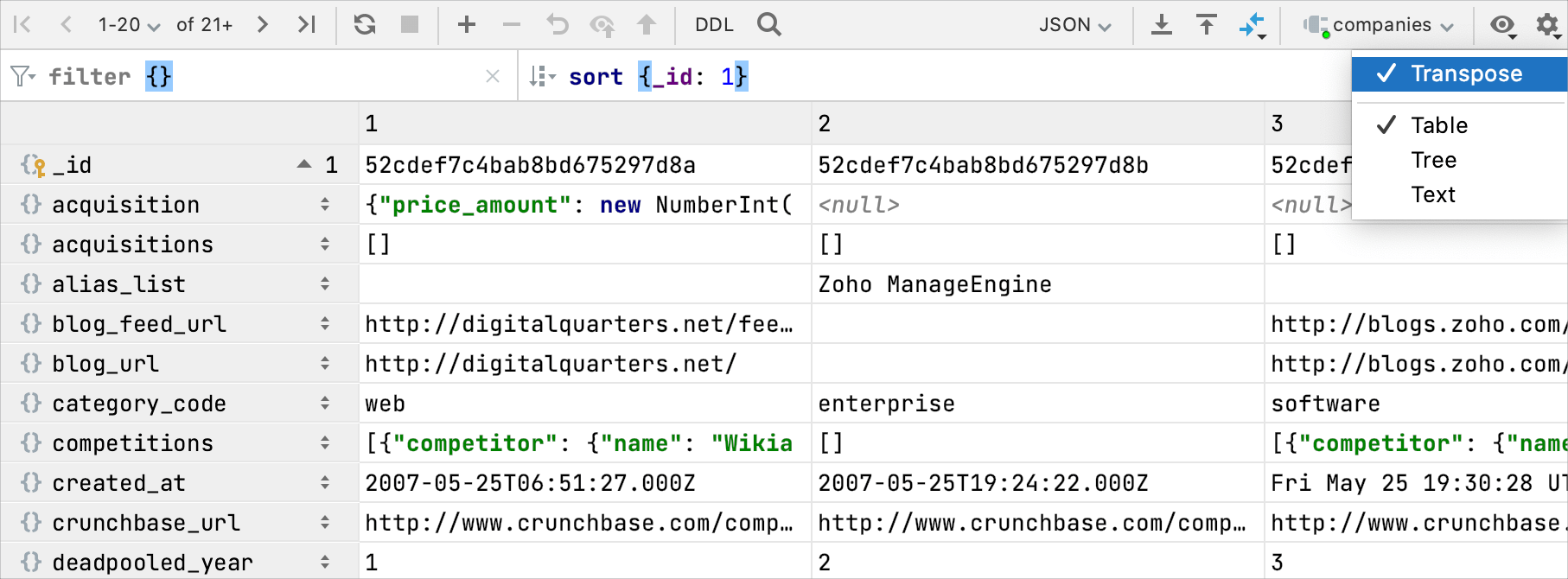Click the compare data arrows icon
This screenshot has height=579, width=1568.
pyautogui.click(x=1252, y=25)
